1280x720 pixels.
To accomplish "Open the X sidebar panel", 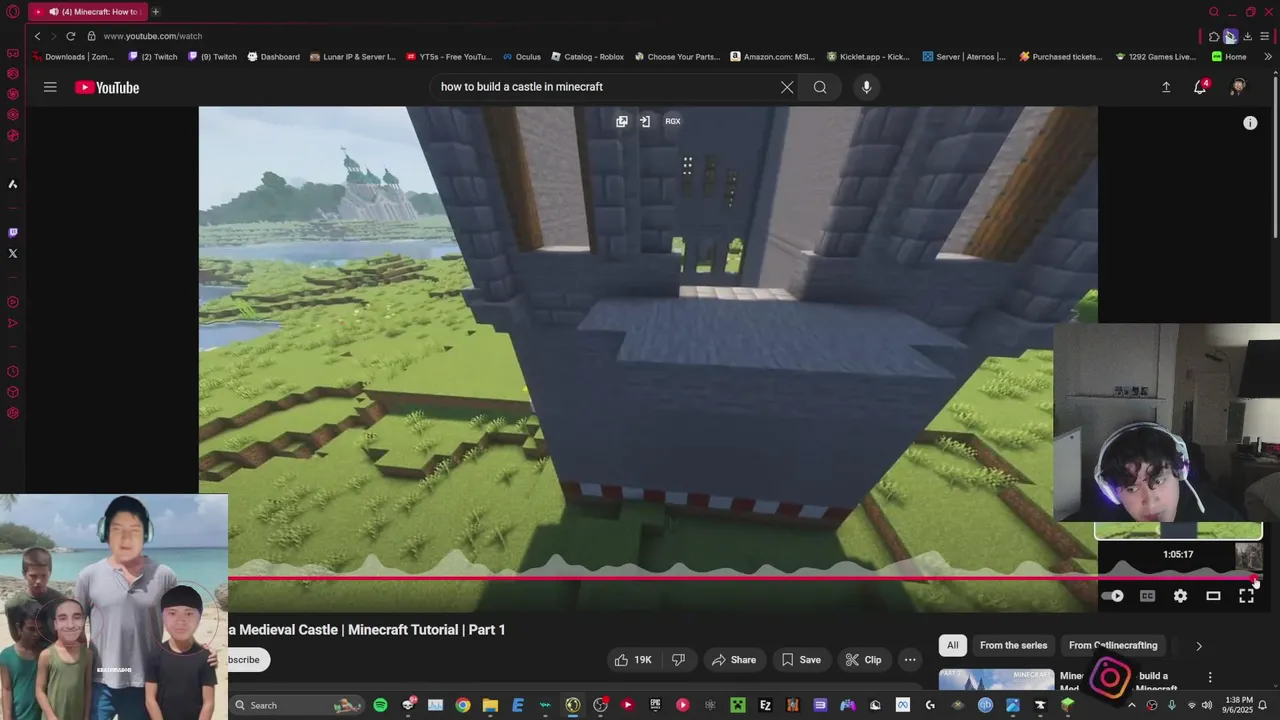I will (x=13, y=253).
